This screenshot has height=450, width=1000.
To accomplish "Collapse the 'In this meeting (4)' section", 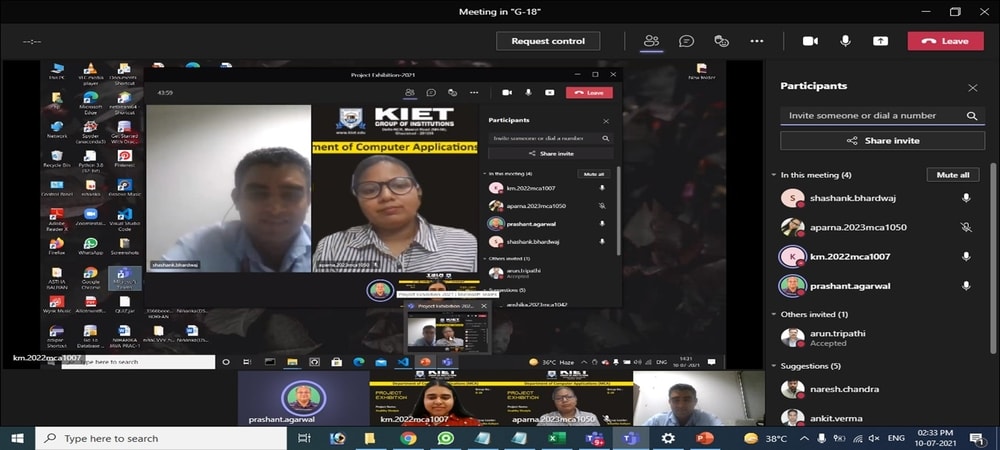I will (774, 175).
